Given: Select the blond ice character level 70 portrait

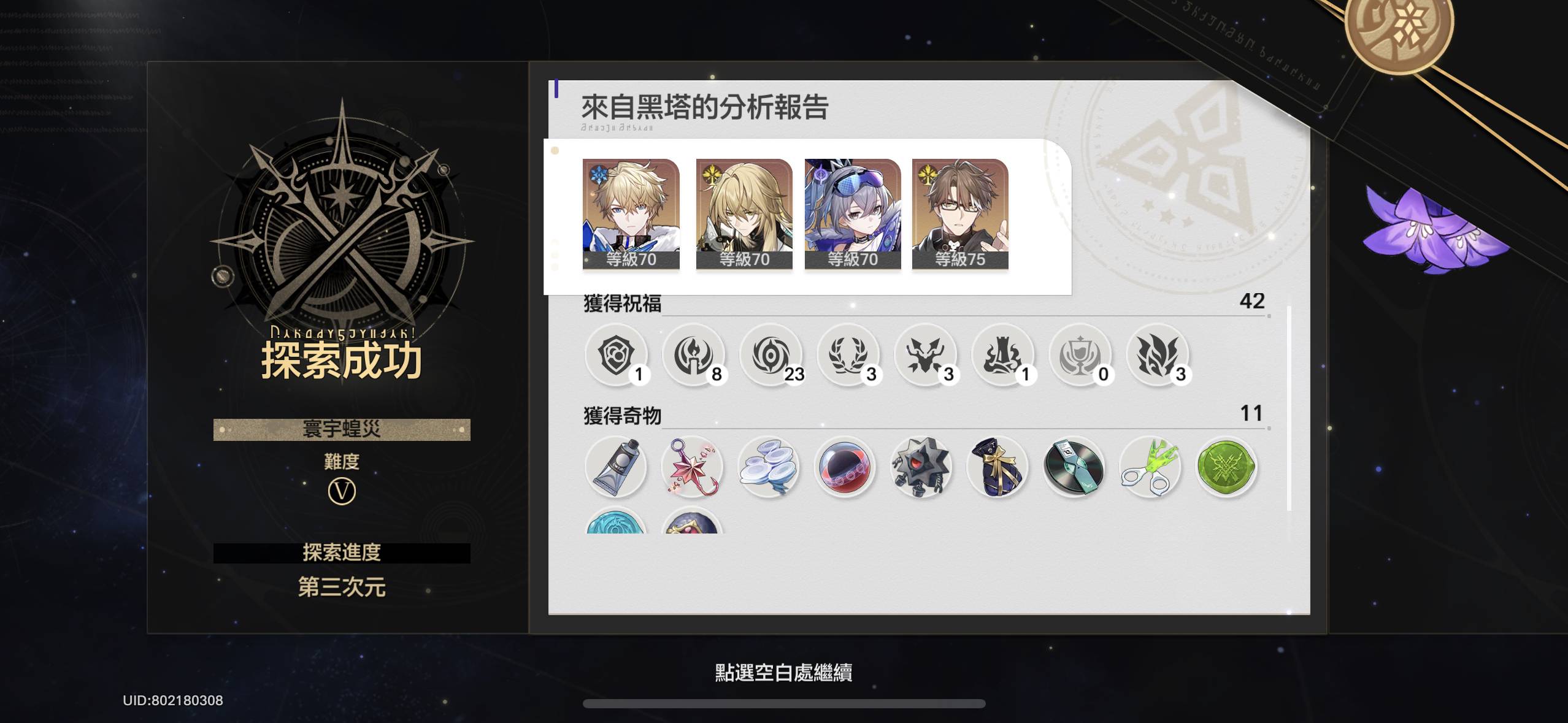Looking at the screenshot, I should 631,214.
